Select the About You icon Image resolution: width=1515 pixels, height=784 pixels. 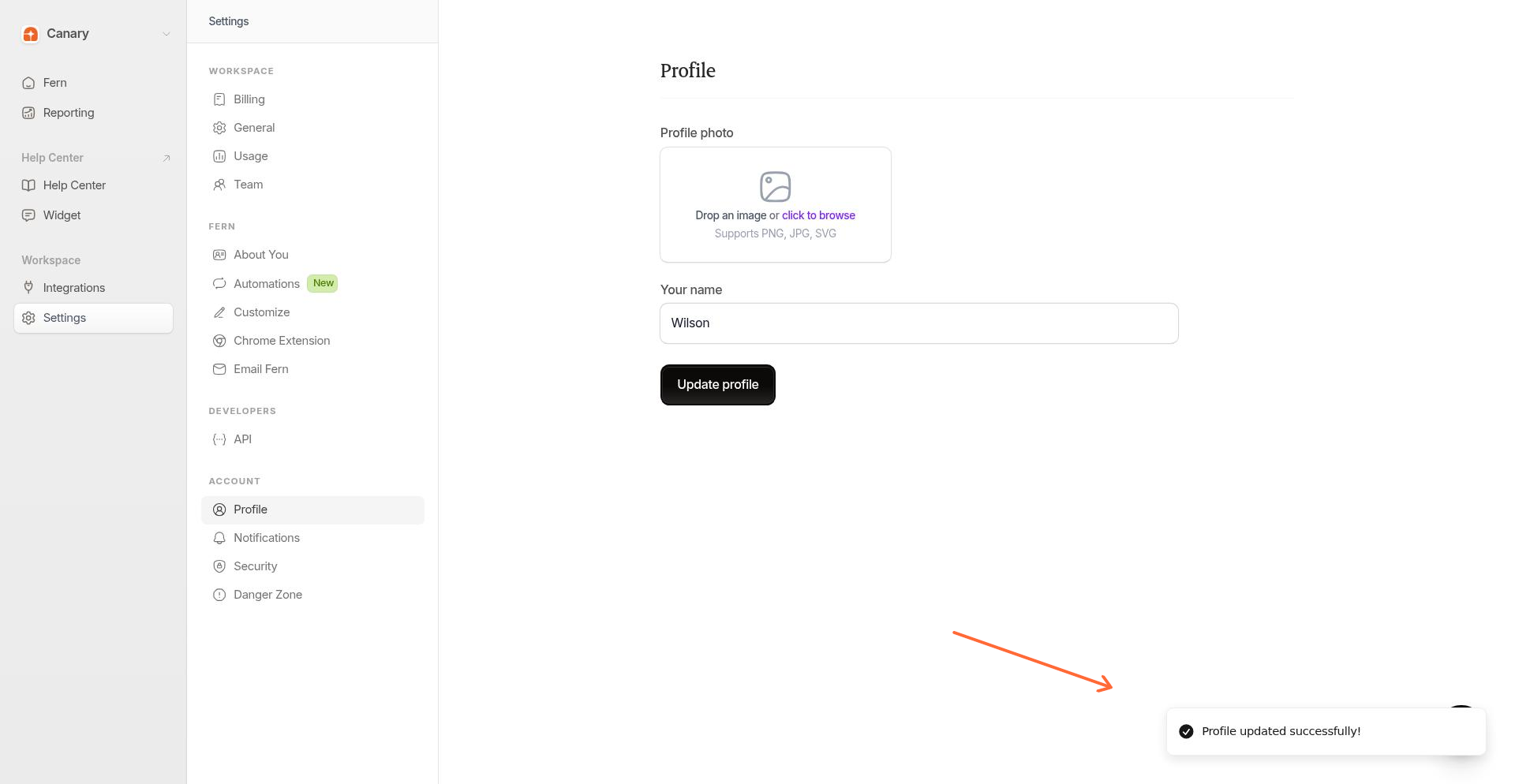[219, 255]
